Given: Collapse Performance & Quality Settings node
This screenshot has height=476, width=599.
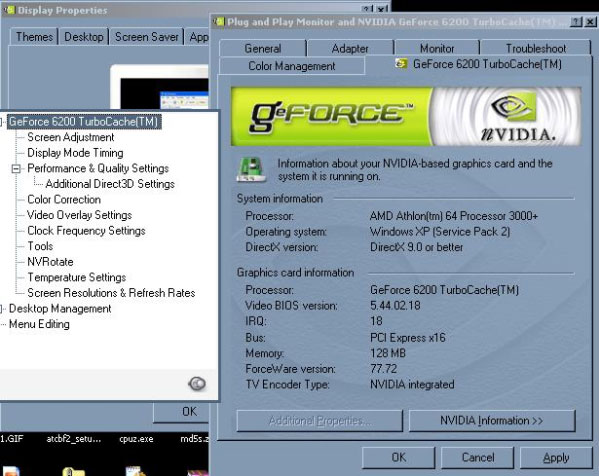Looking at the screenshot, I should 16,168.
